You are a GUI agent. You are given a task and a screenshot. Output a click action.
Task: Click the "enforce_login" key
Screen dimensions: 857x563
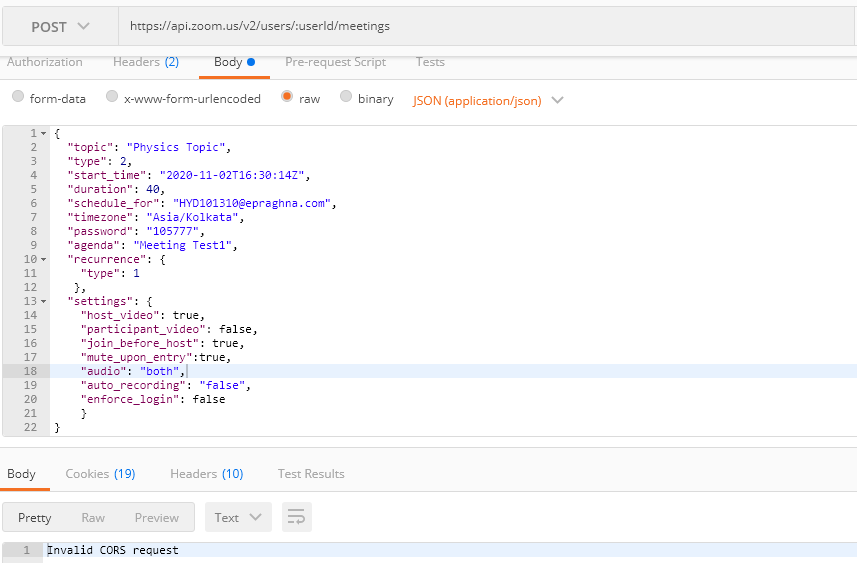click(130, 399)
